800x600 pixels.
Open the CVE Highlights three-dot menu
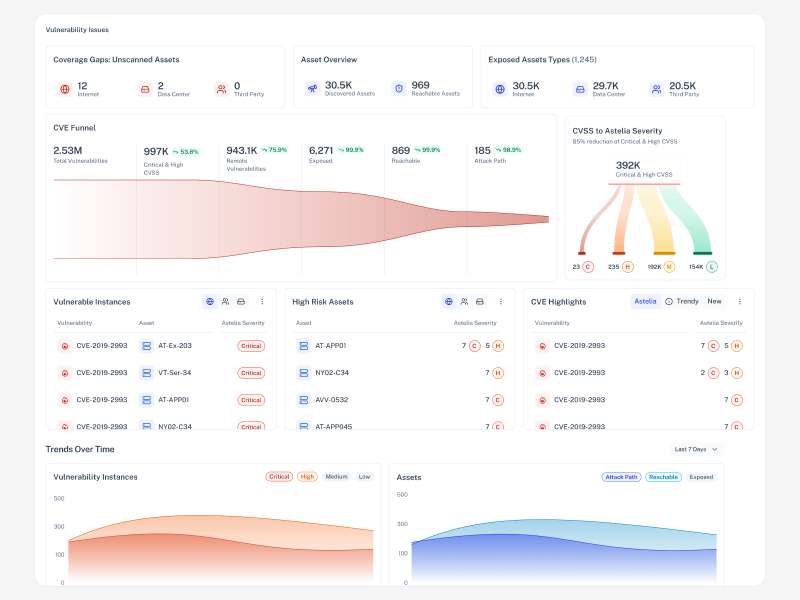coord(740,301)
